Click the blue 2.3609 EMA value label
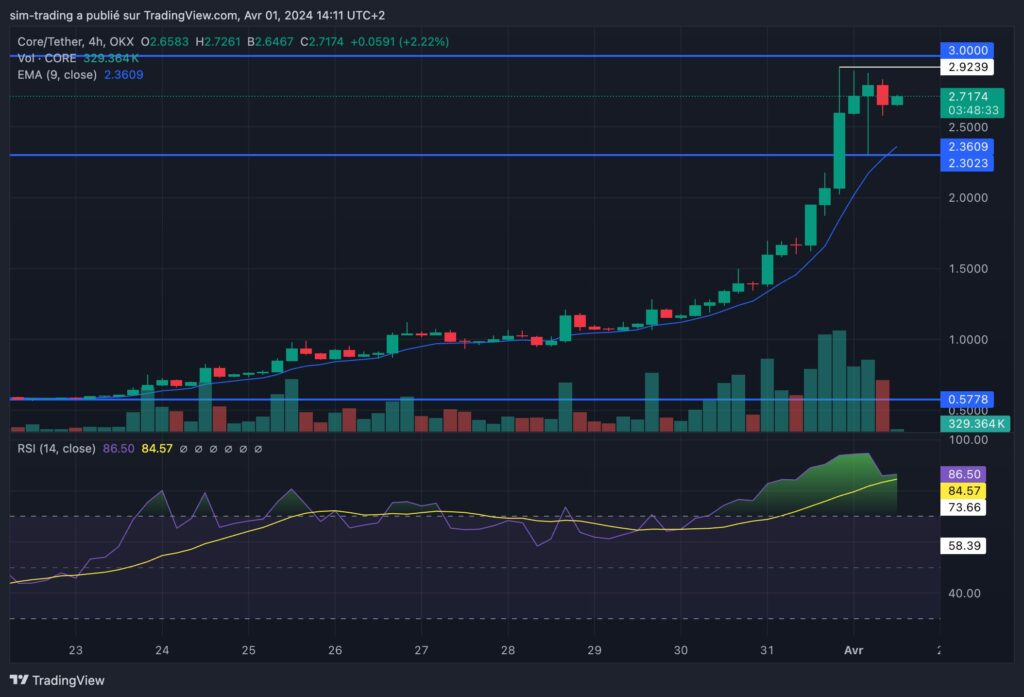Viewport: 1024px width, 697px height. (x=967, y=146)
